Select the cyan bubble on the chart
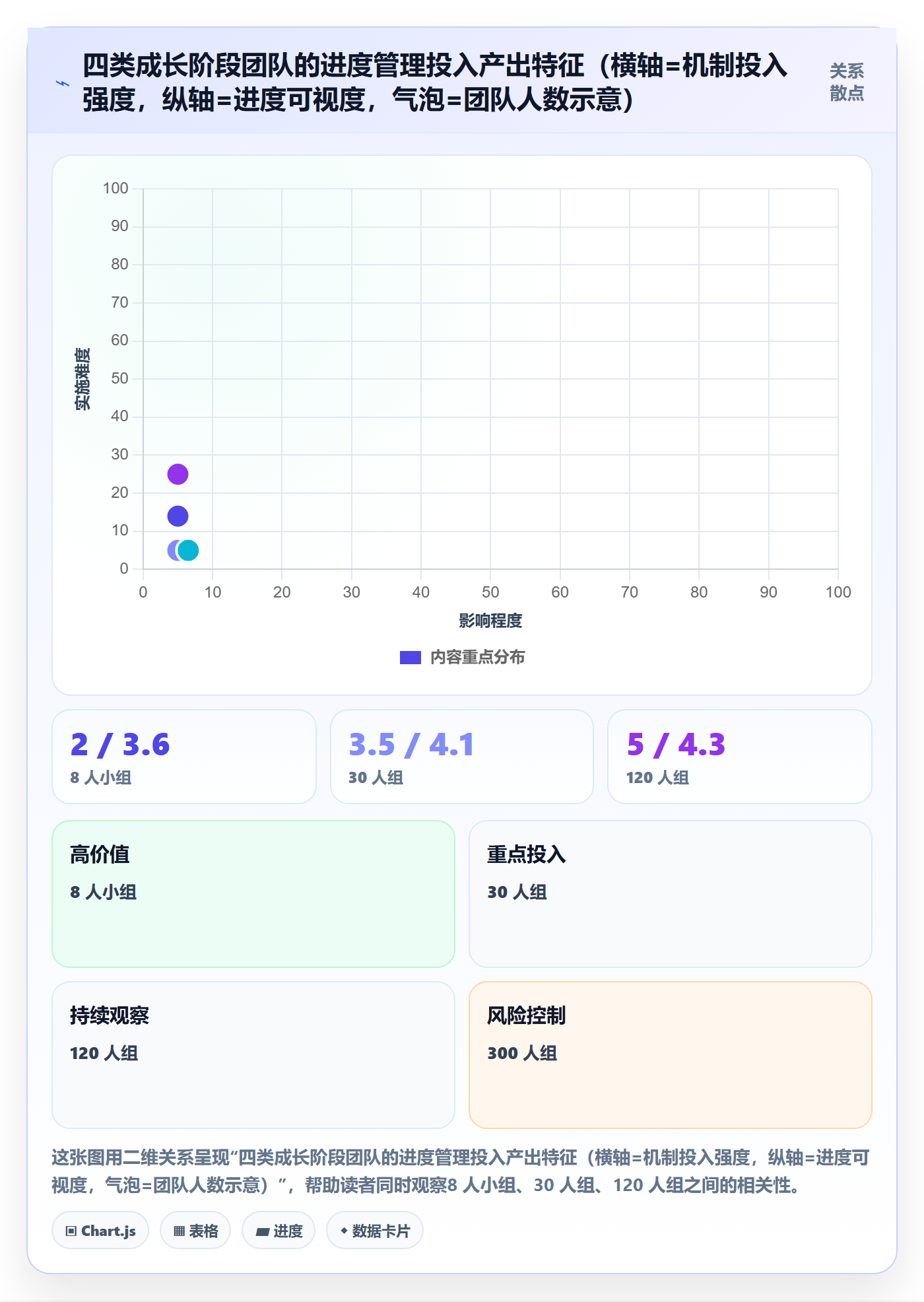The height and width of the screenshot is (1302, 924). coord(188,550)
